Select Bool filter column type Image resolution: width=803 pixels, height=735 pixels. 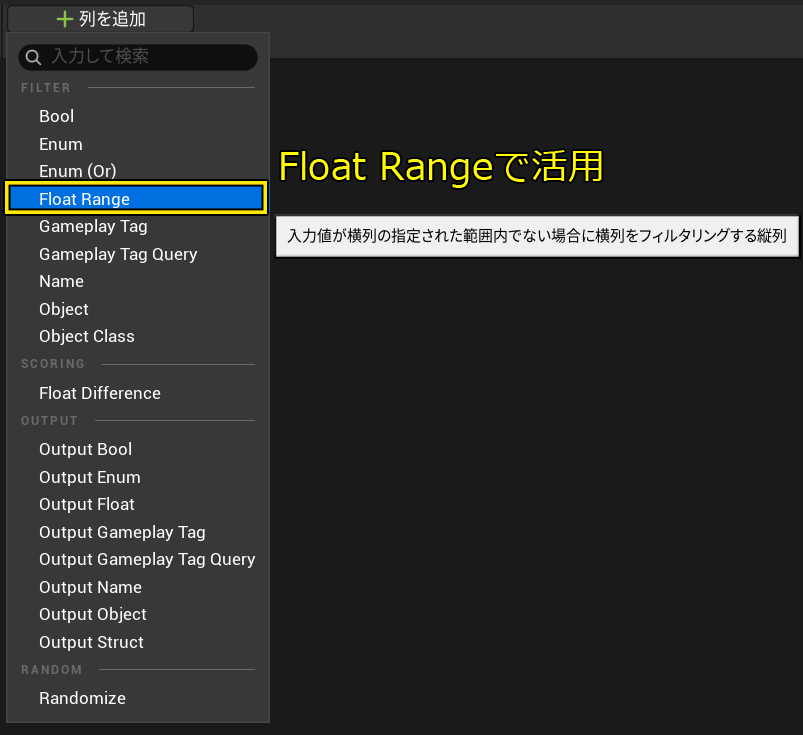tap(138, 116)
